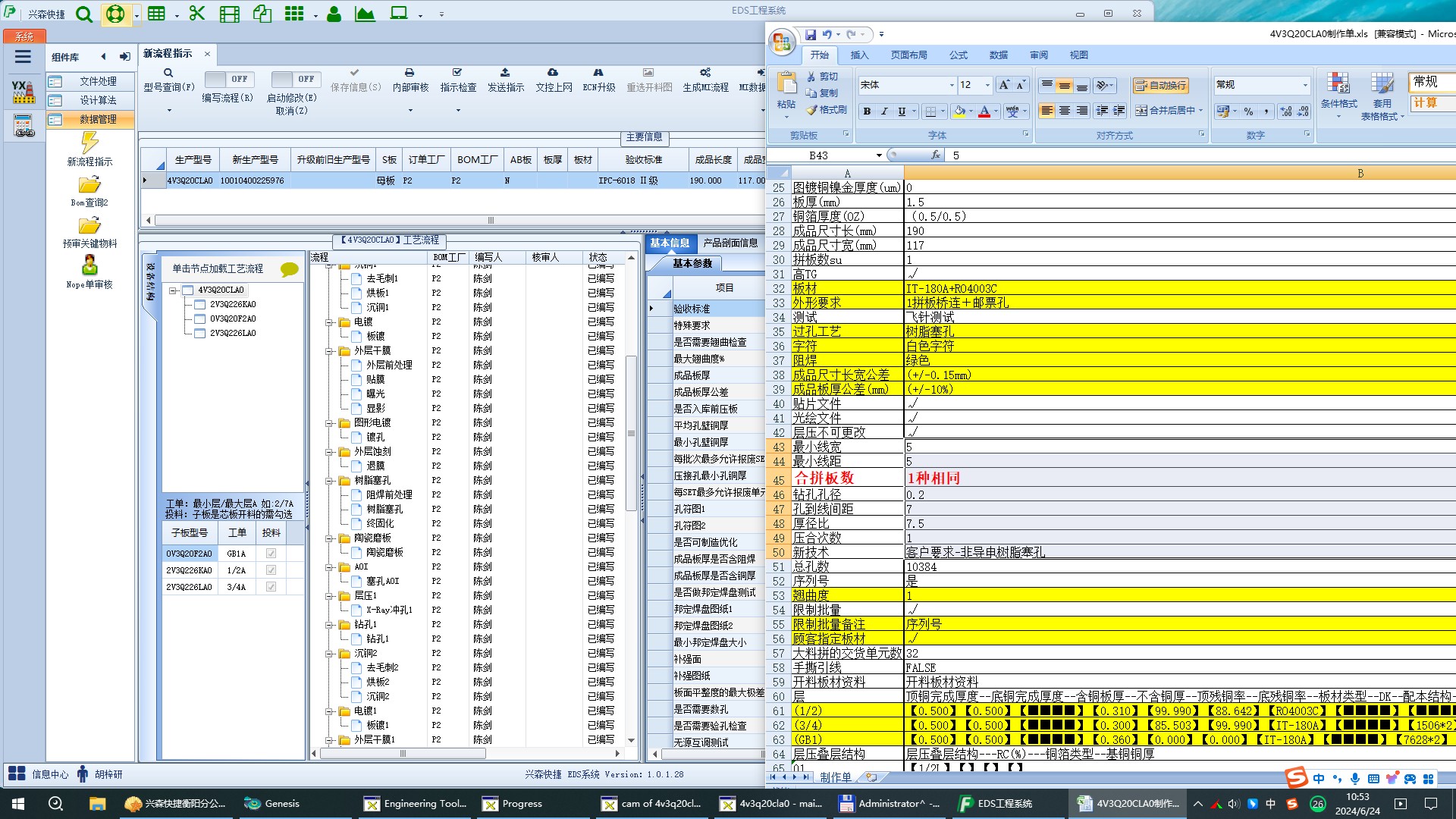Toggle the 编写流程 OFF switch
This screenshot has height=819, width=1456.
[230, 79]
